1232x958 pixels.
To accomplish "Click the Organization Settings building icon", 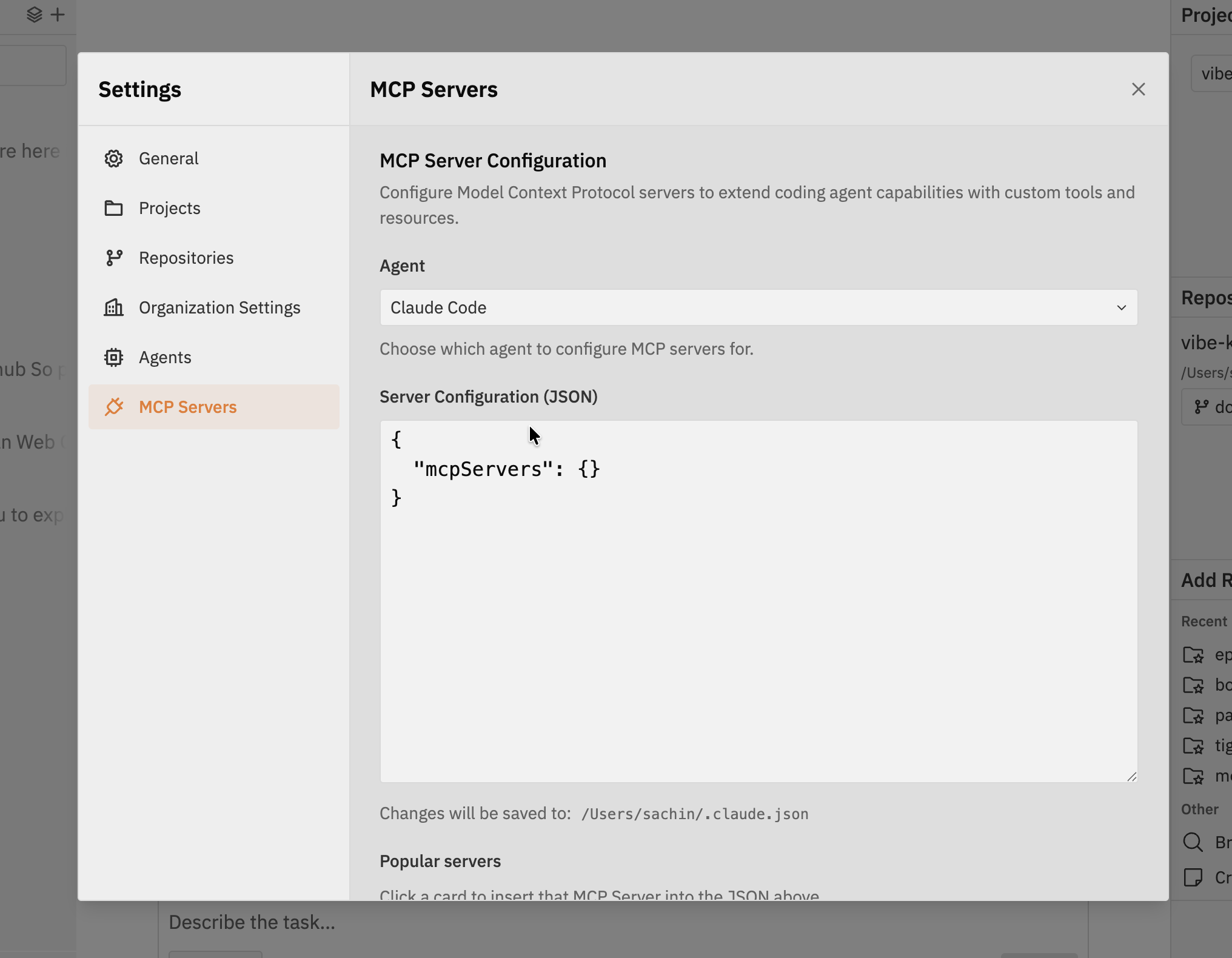I will point(114,307).
